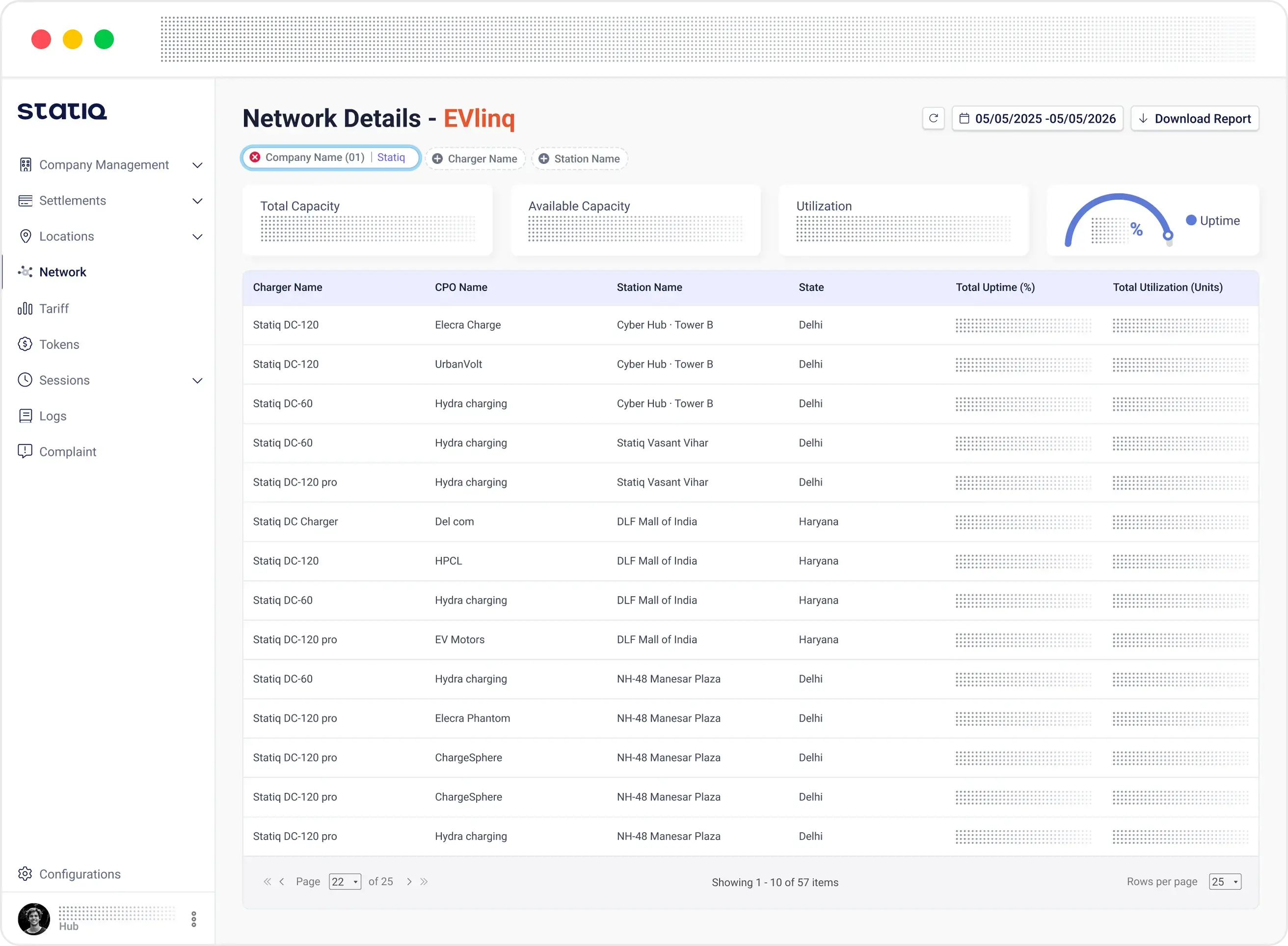1288x946 pixels.
Task: Click the user profile avatar
Action: click(34, 919)
